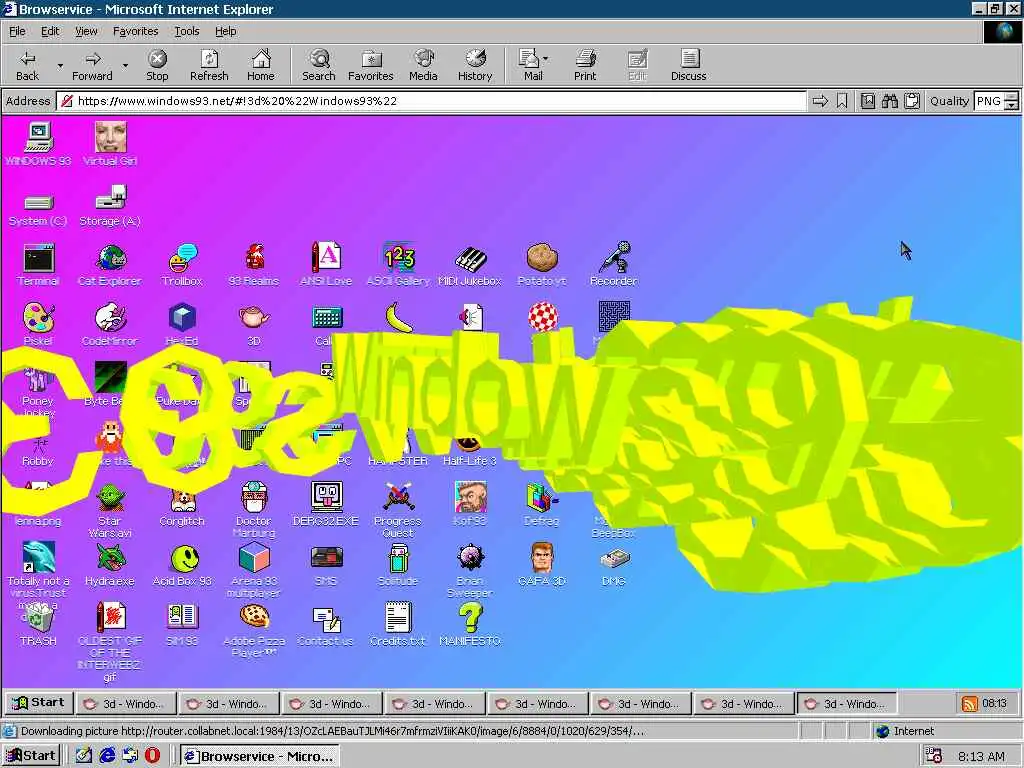Click inside the Address URL field

coord(431,101)
